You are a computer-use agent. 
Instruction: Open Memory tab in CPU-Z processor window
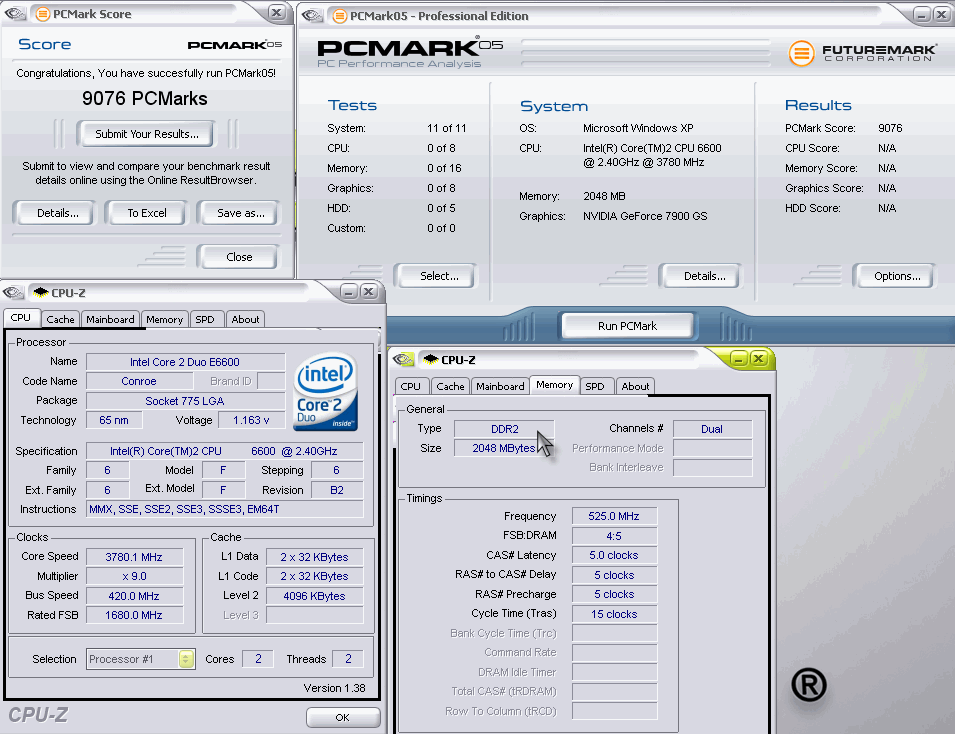(164, 319)
